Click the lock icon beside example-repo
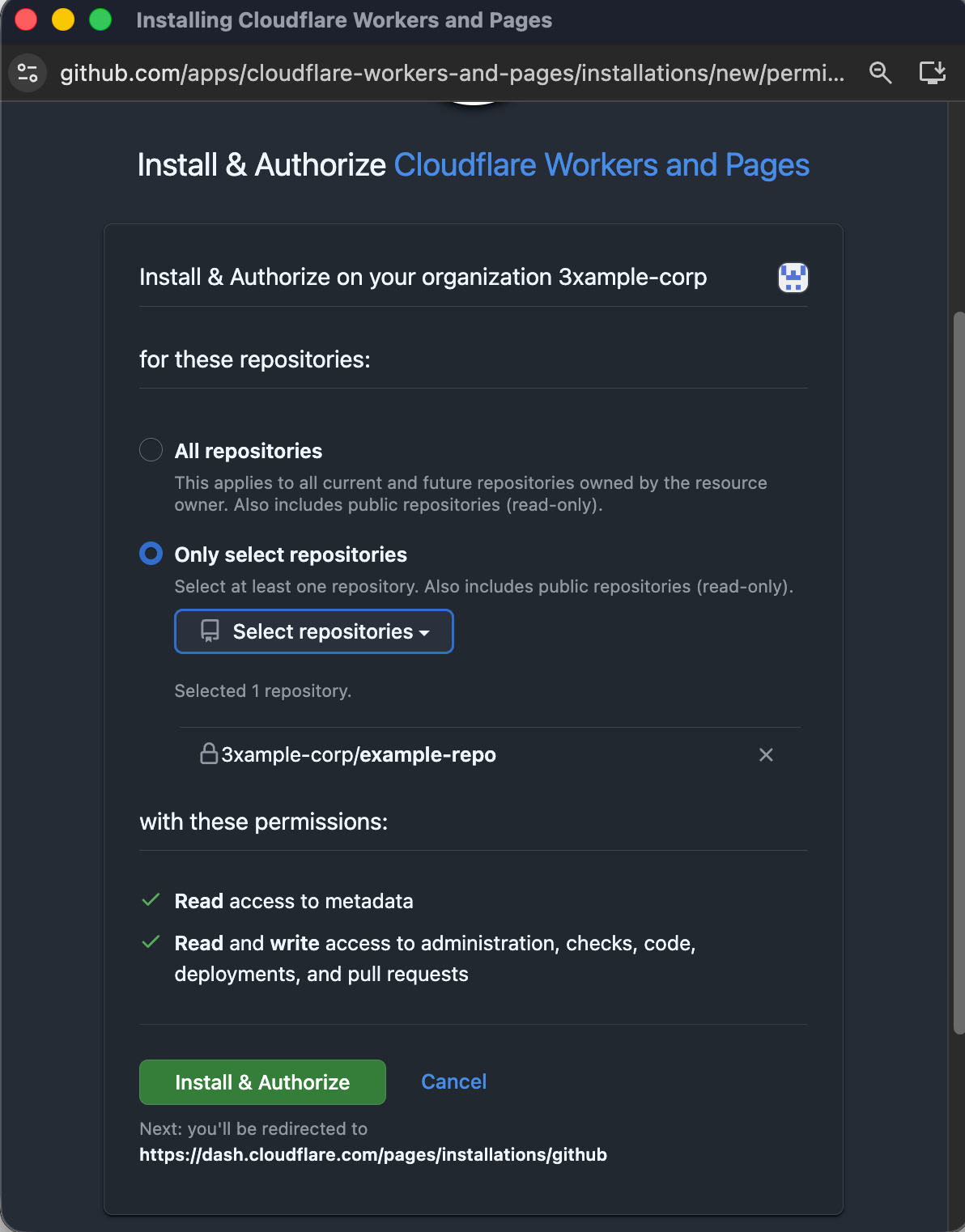Viewport: 965px width, 1232px height. [209, 754]
